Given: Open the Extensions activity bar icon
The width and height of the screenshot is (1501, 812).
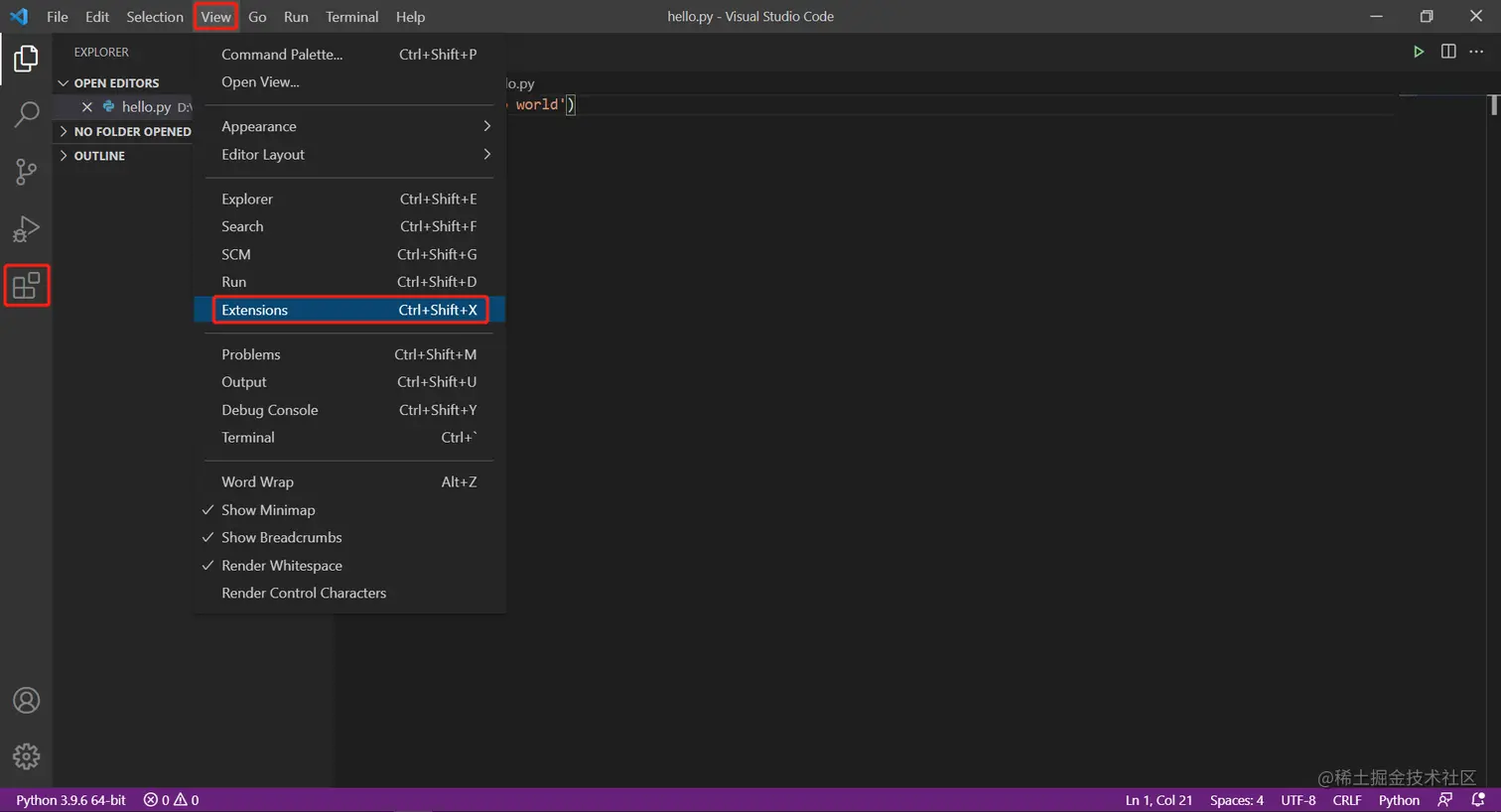Looking at the screenshot, I should pos(27,286).
